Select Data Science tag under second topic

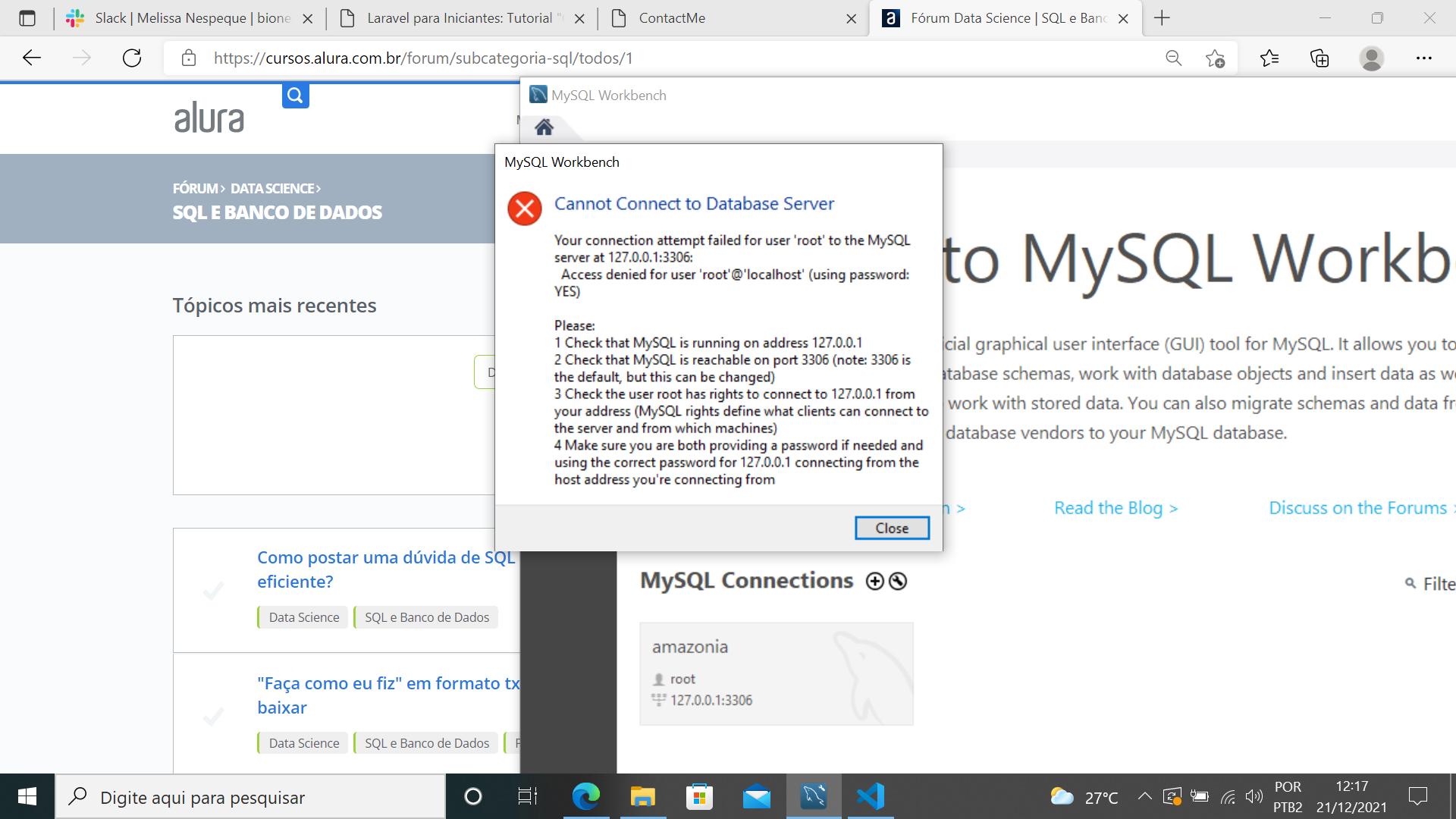pos(303,743)
